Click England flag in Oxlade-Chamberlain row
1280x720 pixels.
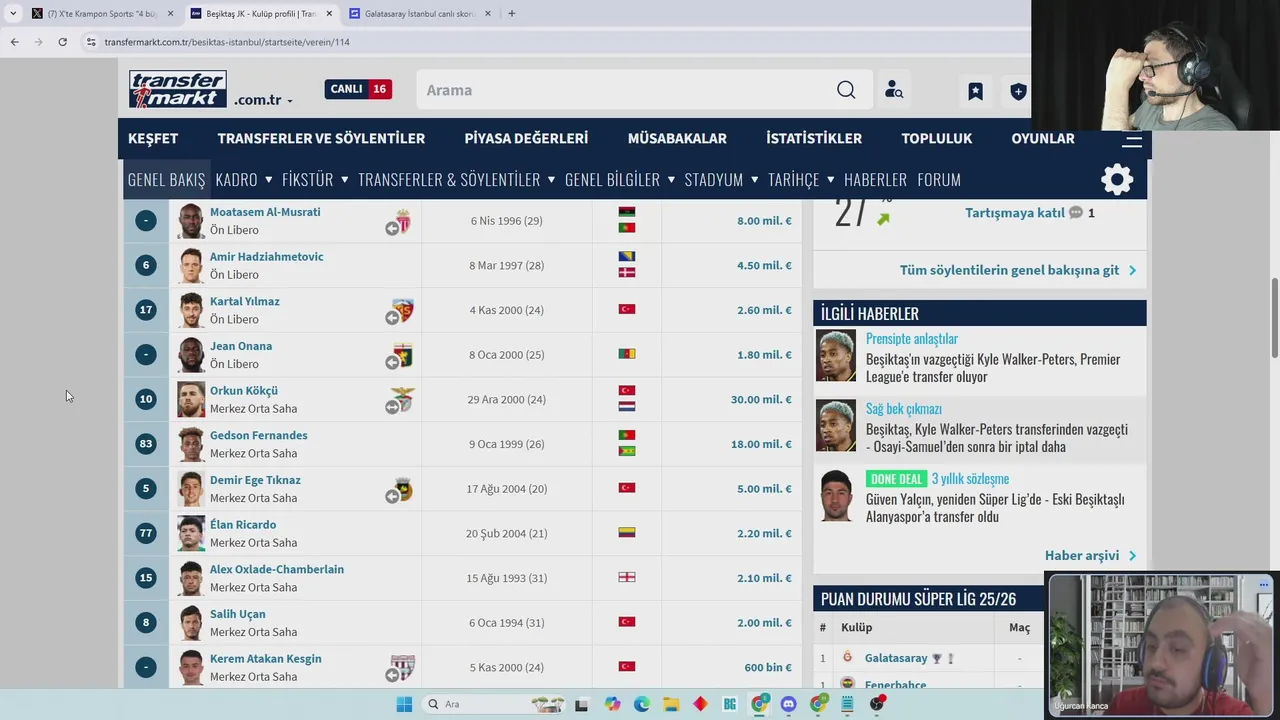(x=627, y=578)
